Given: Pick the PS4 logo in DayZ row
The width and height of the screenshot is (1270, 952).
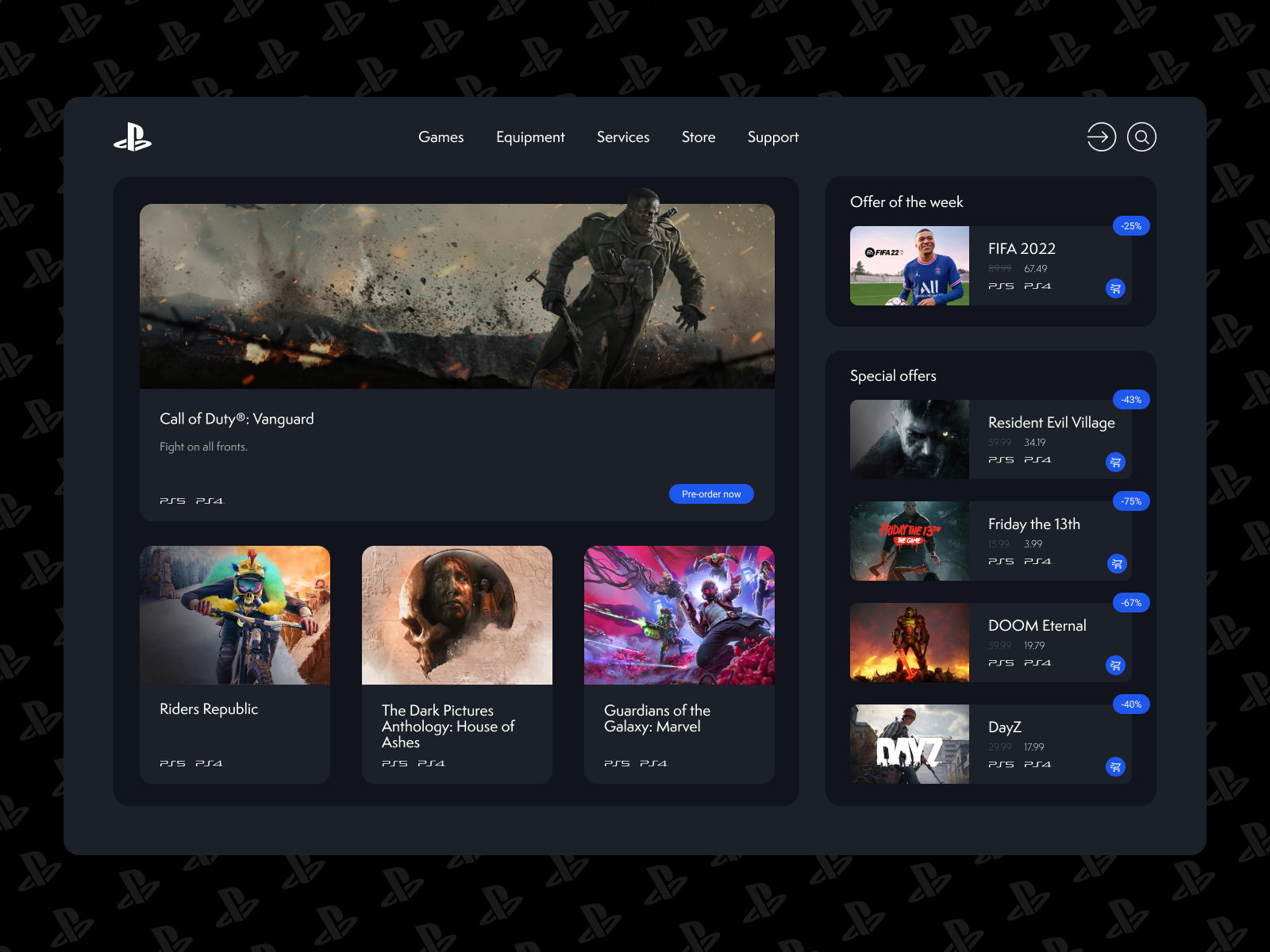Looking at the screenshot, I should coord(1037,764).
